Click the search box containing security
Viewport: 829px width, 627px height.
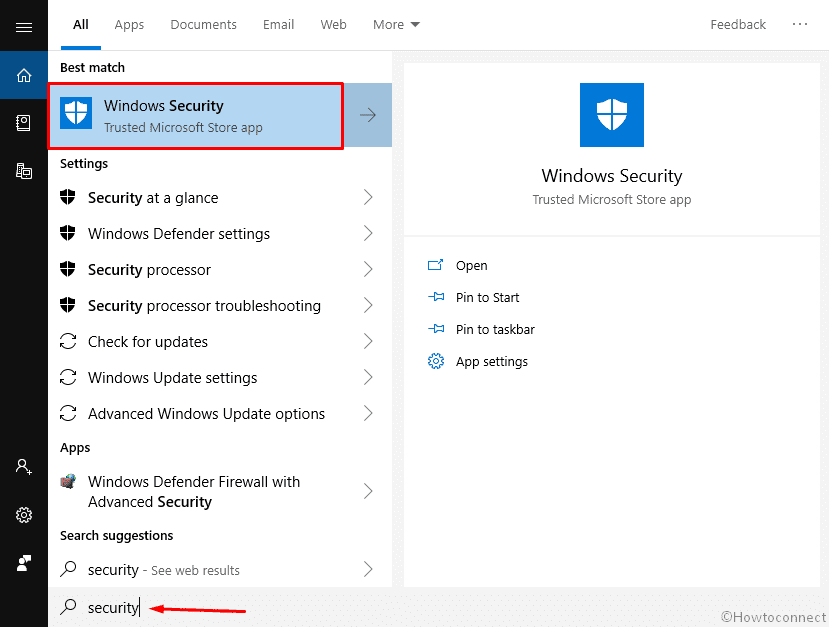coord(438,607)
